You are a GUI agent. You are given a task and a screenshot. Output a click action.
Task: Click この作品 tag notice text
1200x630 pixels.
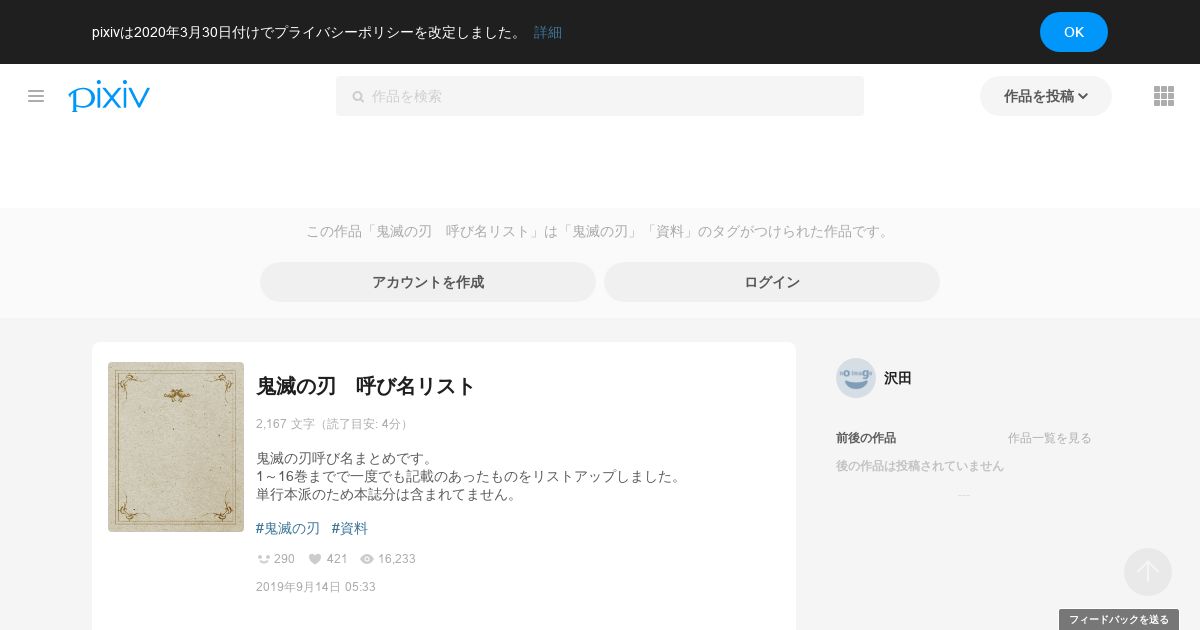(600, 231)
